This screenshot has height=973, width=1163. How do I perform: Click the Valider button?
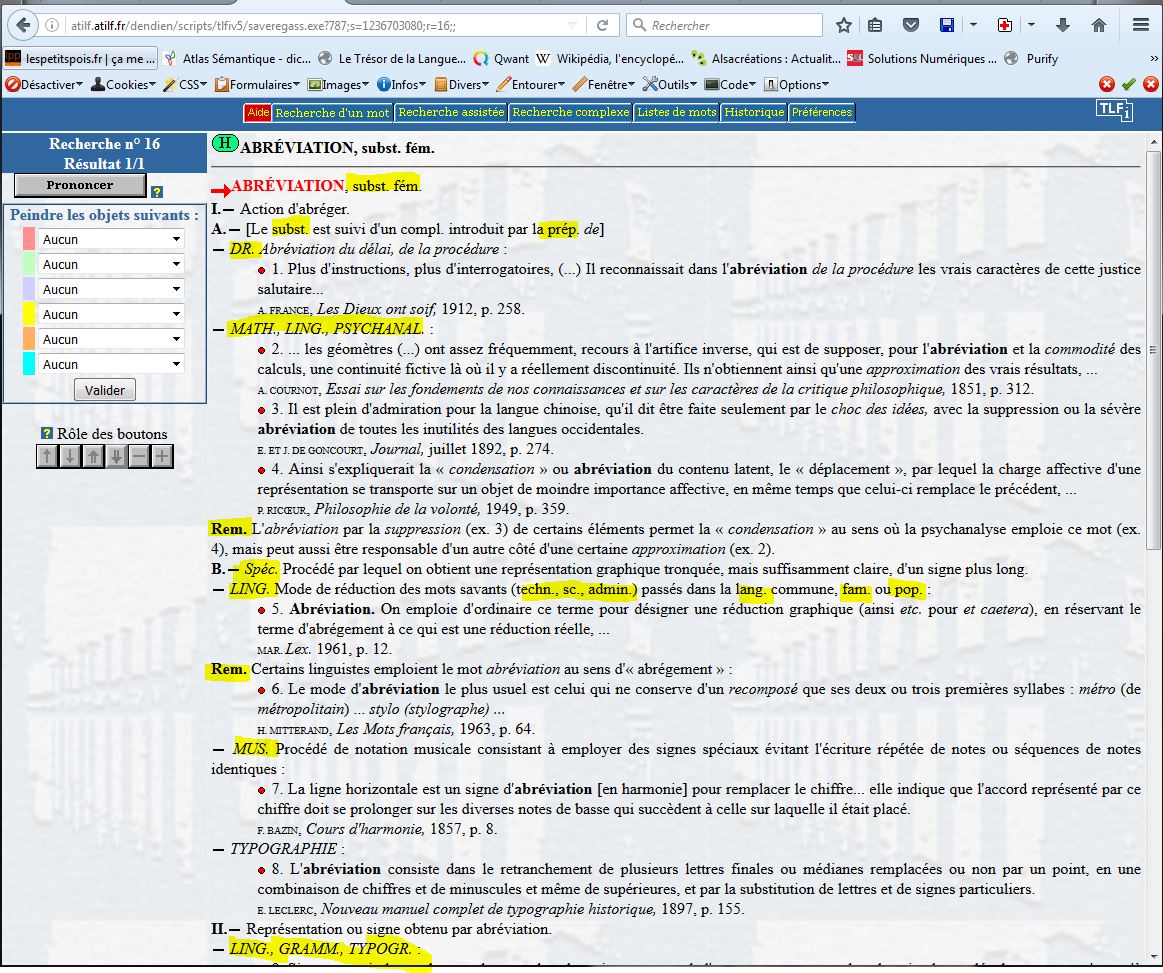105,390
